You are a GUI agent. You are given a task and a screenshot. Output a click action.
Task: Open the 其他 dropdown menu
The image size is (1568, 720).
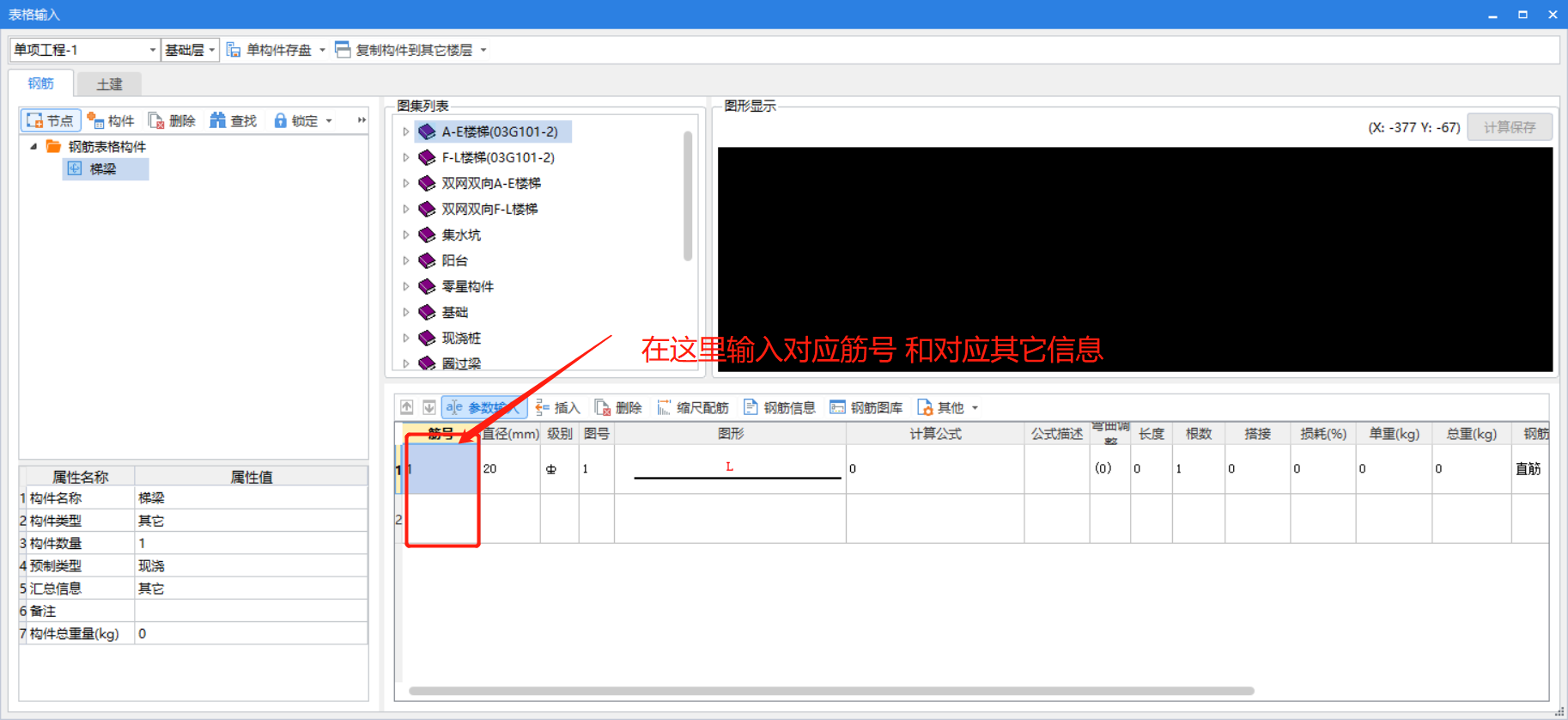[948, 407]
